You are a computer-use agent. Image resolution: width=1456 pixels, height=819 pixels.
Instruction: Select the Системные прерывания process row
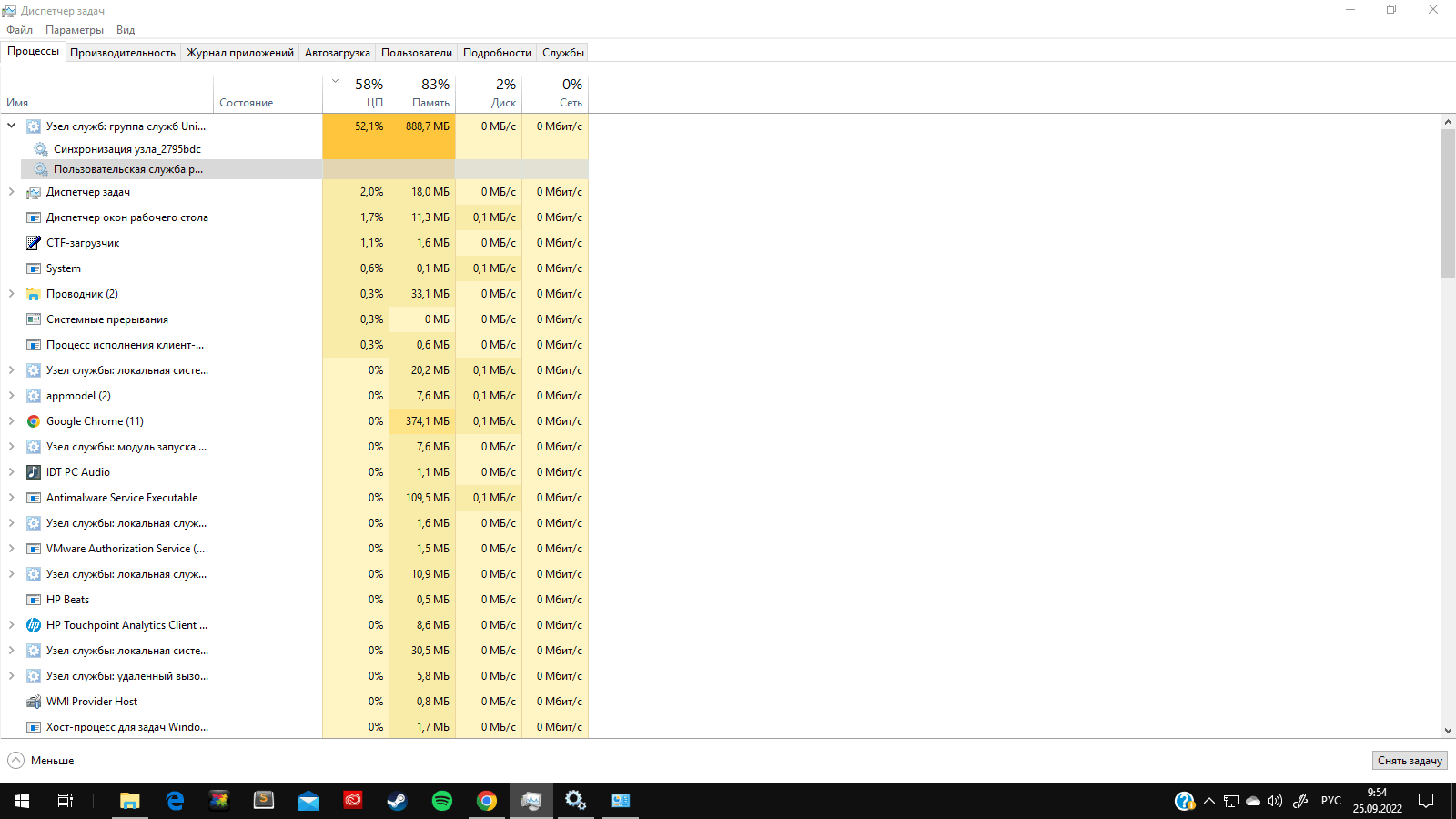click(x=295, y=319)
